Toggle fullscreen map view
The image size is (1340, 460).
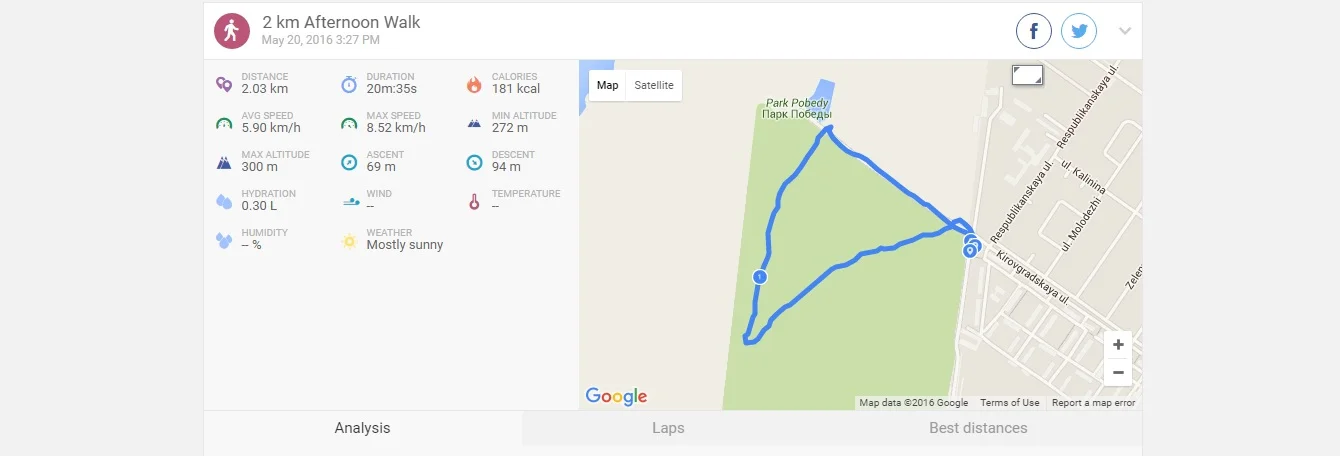coord(1027,75)
